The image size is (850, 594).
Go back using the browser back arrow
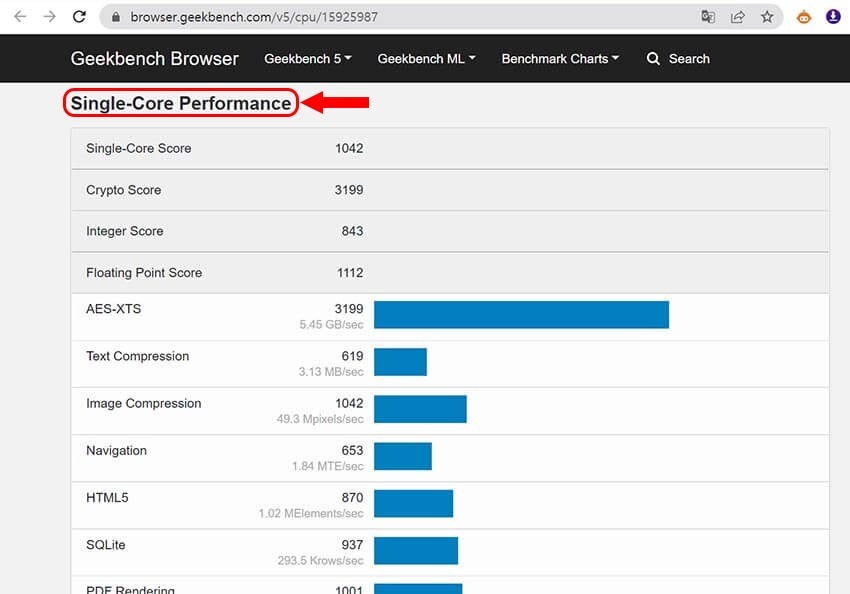[x=20, y=17]
